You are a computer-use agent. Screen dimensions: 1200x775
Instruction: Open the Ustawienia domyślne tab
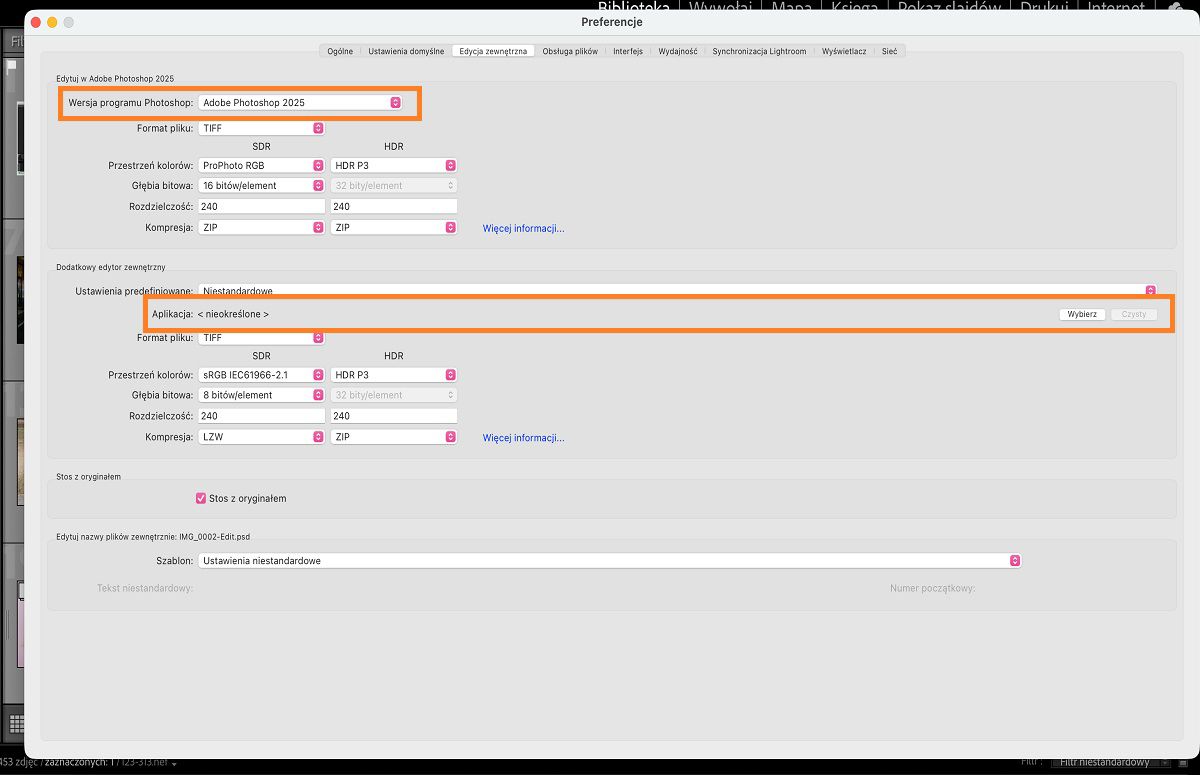[406, 51]
